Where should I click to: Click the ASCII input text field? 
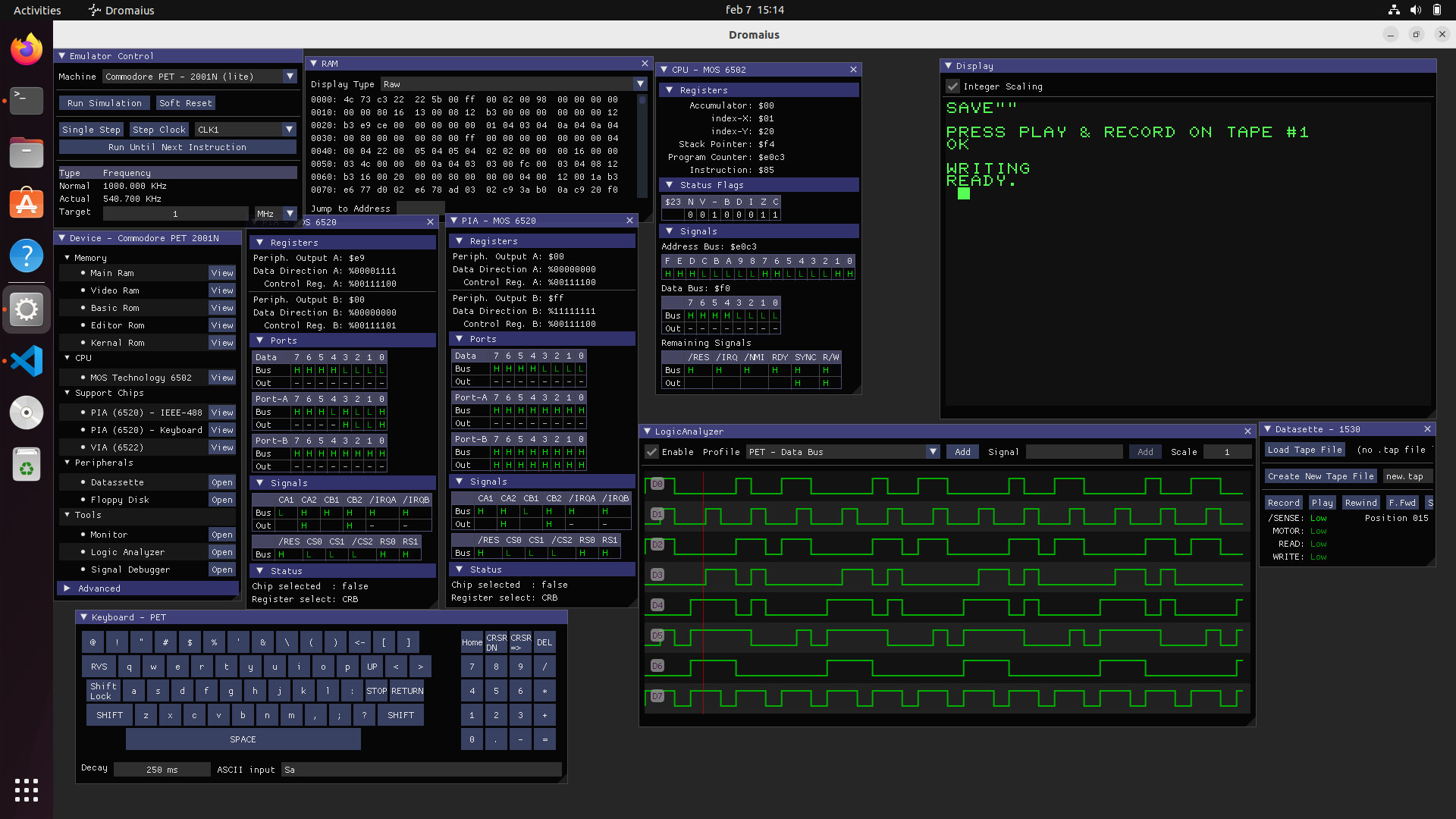(x=422, y=770)
